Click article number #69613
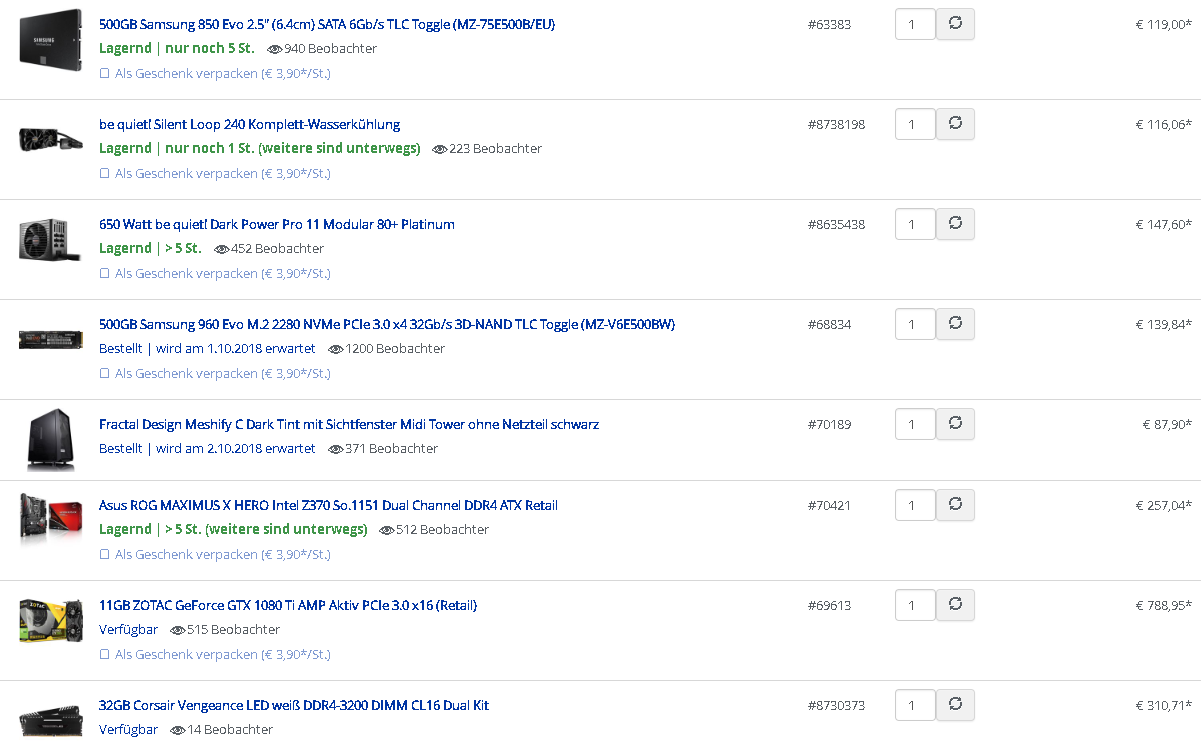The width and height of the screenshot is (1201, 746). [829, 605]
